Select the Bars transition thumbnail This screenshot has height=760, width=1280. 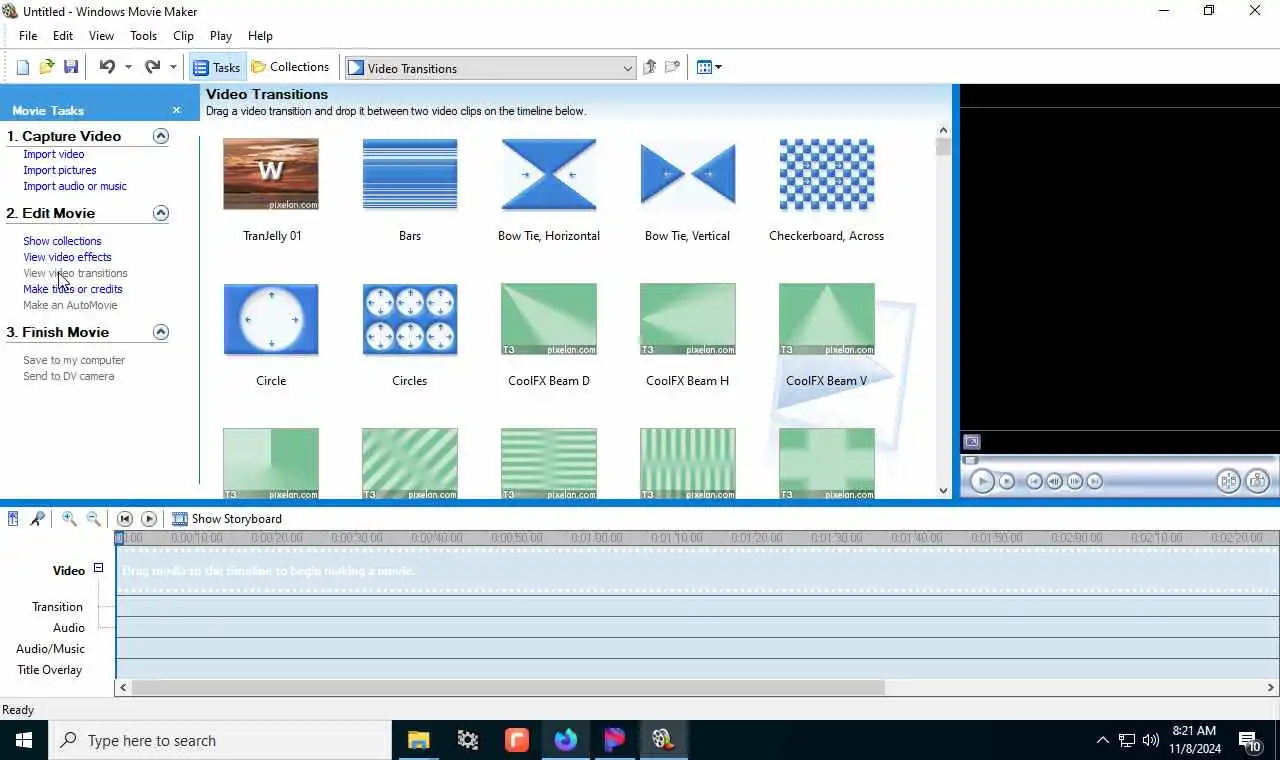pos(410,174)
